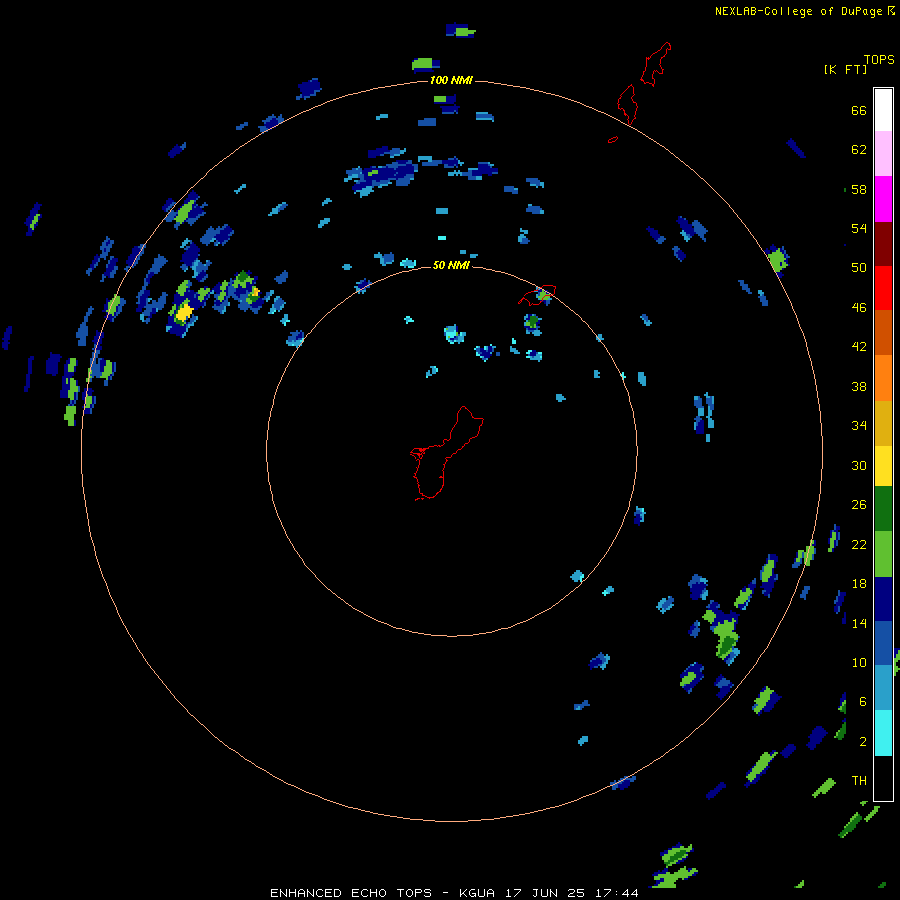Click the '66' legend value
This screenshot has width=900, height=900.
point(859,110)
